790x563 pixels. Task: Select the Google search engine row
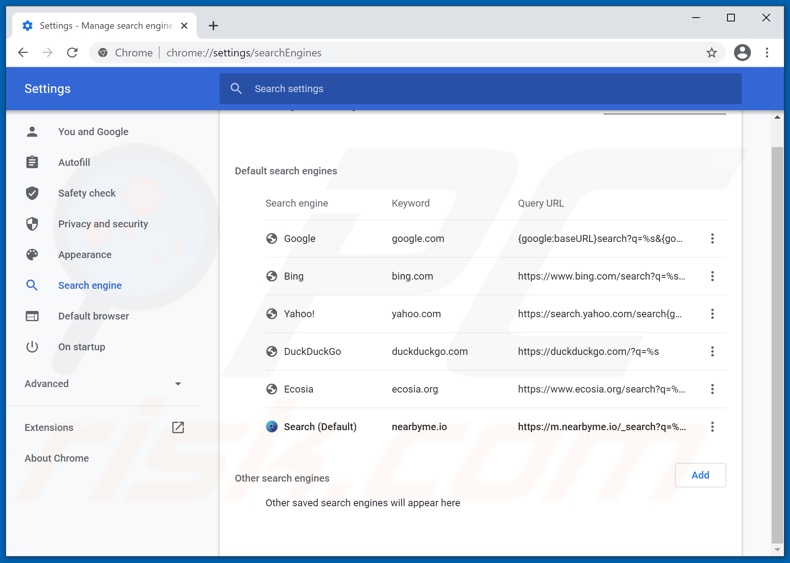(496, 238)
